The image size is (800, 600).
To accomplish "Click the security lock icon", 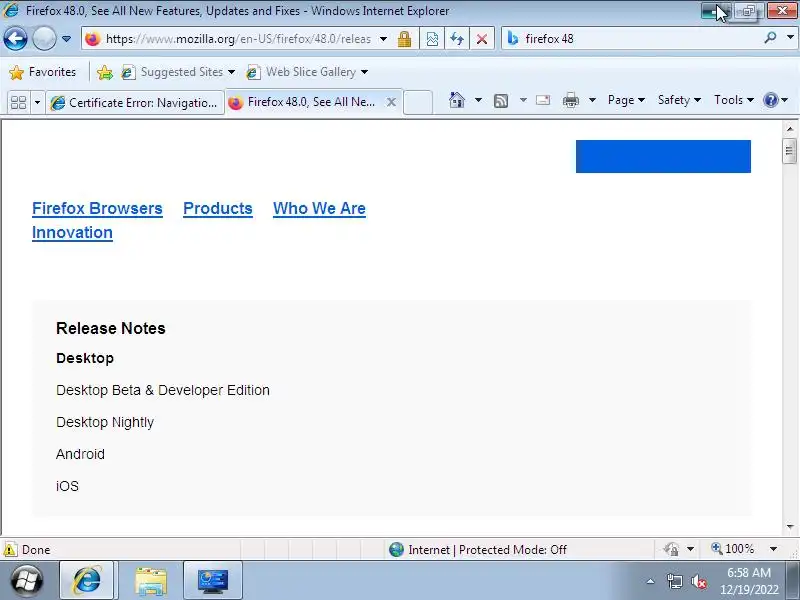I will pyautogui.click(x=405, y=39).
